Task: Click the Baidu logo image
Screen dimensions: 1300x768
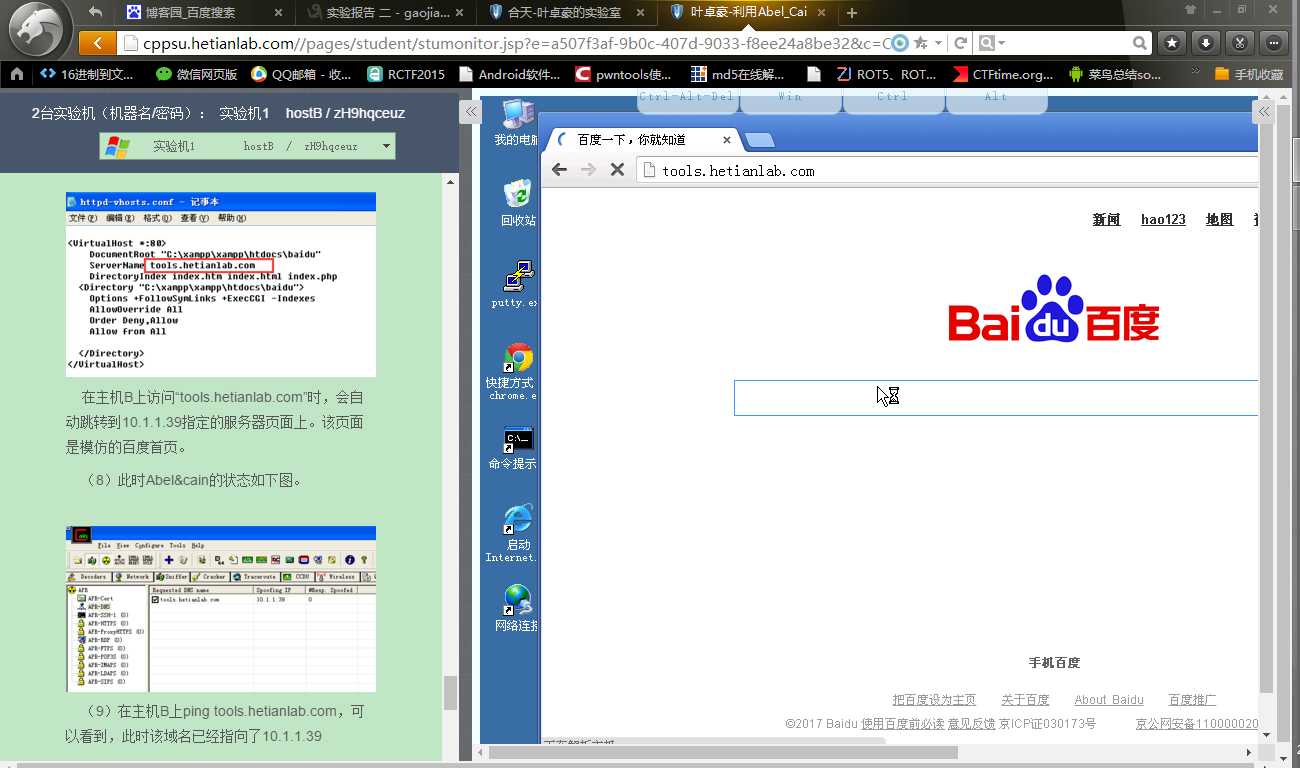Action: tap(1054, 309)
